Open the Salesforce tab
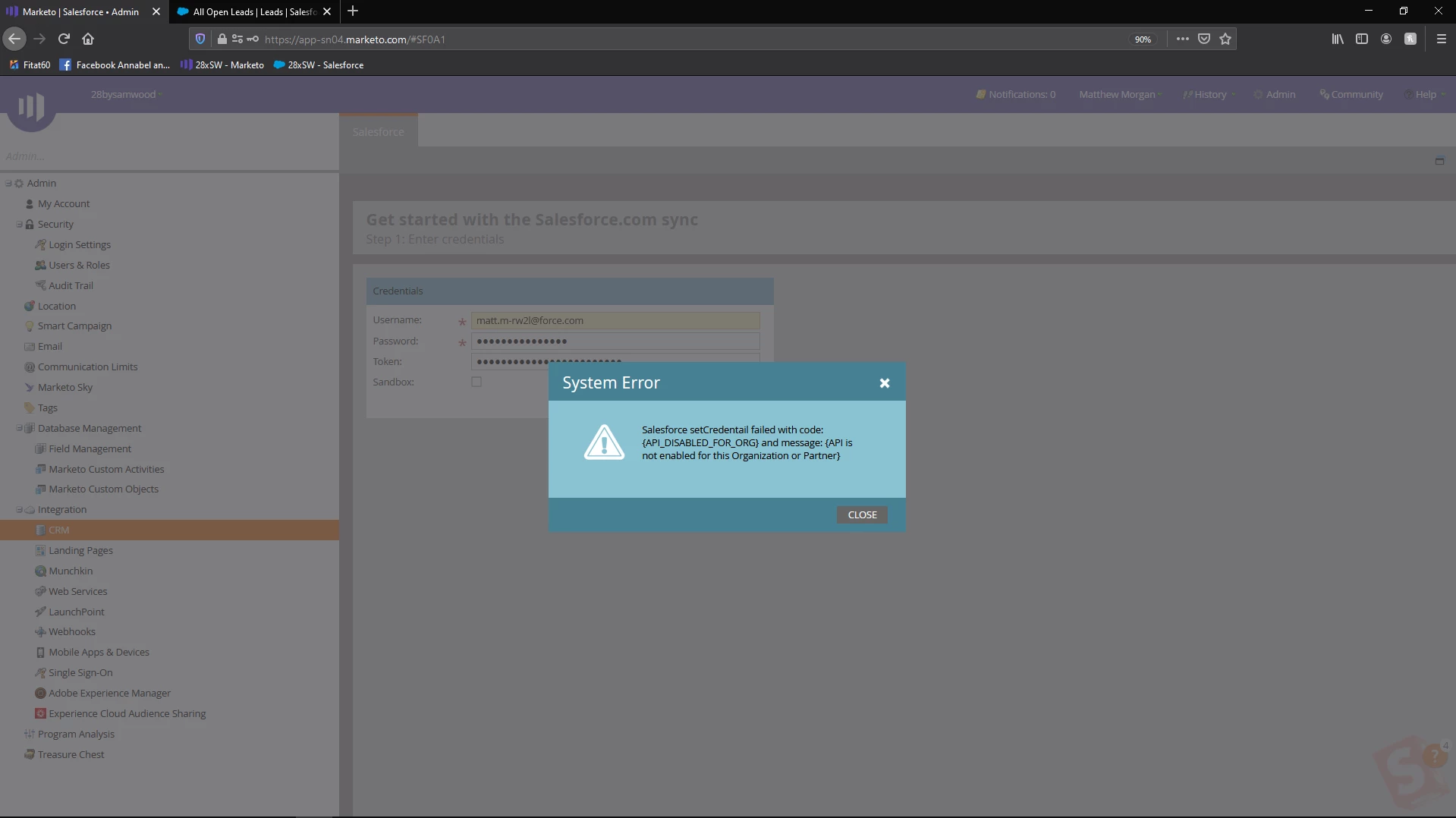 pyautogui.click(x=378, y=131)
